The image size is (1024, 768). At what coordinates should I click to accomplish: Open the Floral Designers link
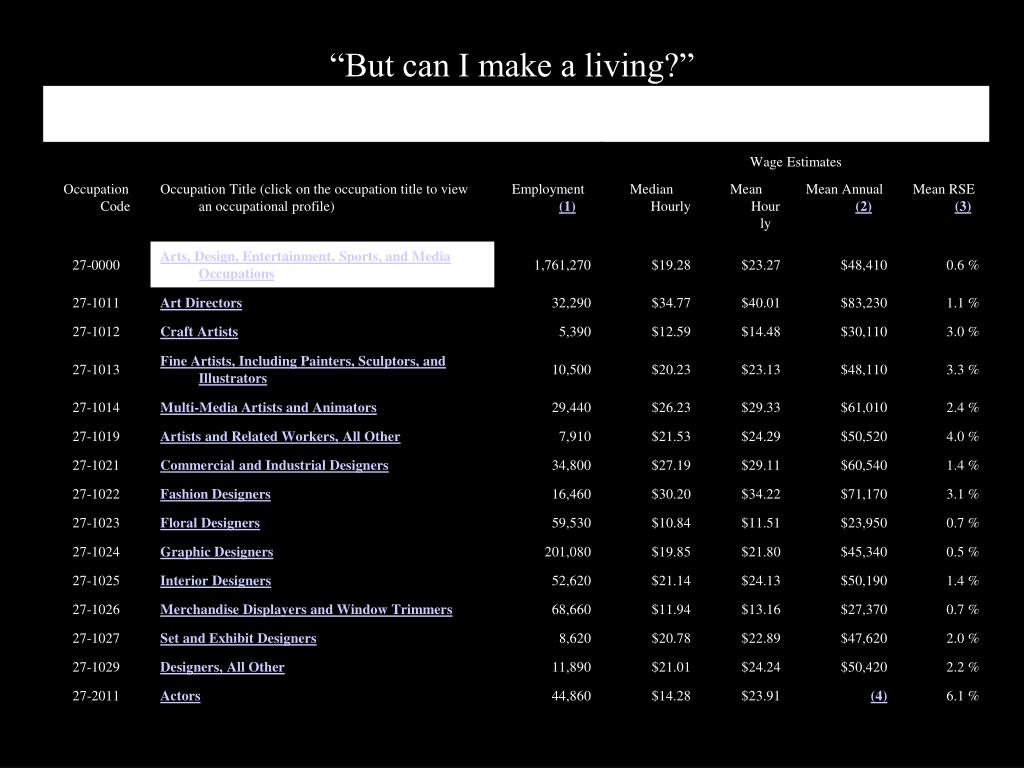pos(210,522)
